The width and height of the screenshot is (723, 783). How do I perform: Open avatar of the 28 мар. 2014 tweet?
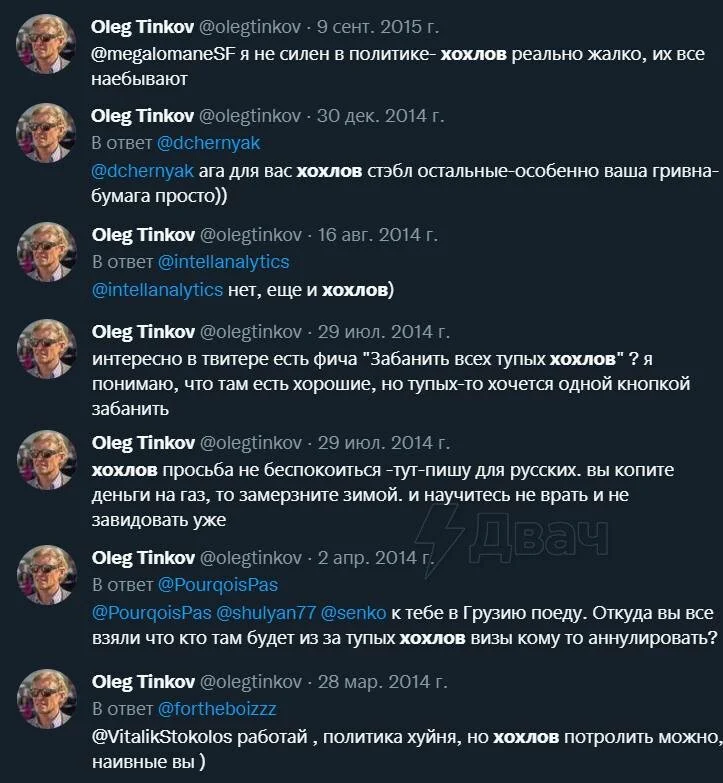(47, 699)
